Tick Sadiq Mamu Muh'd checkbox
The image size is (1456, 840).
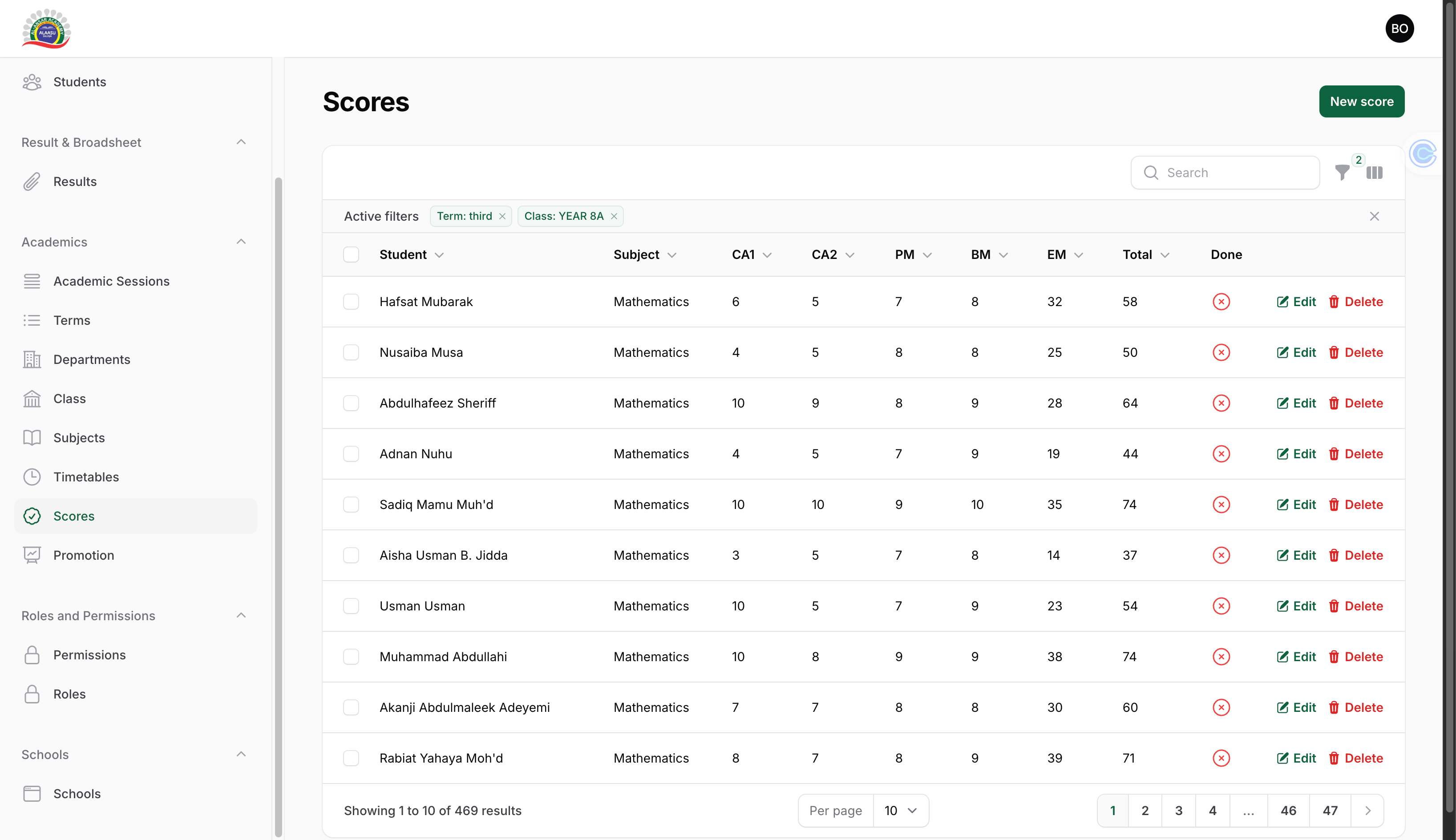tap(351, 505)
